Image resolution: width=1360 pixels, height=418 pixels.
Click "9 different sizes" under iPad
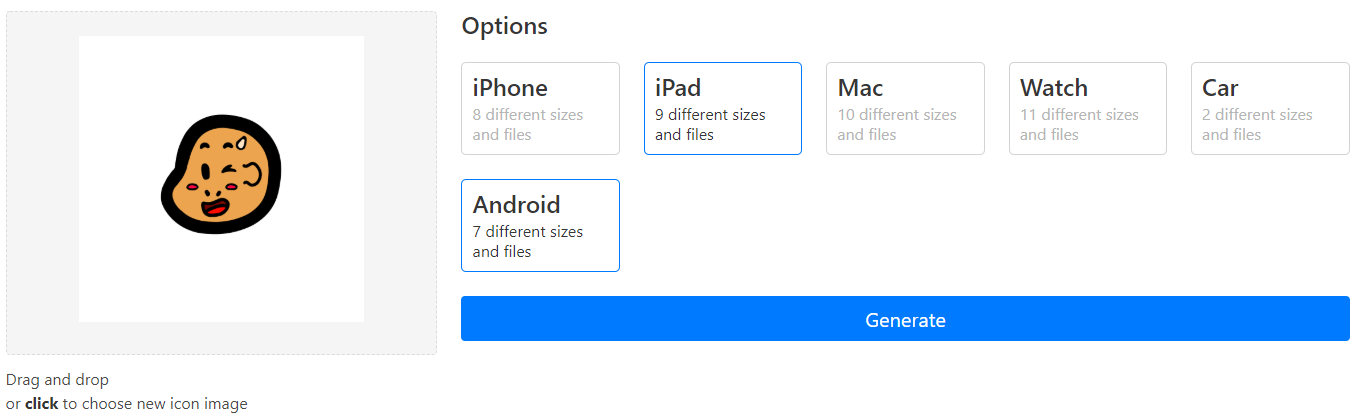(x=710, y=115)
